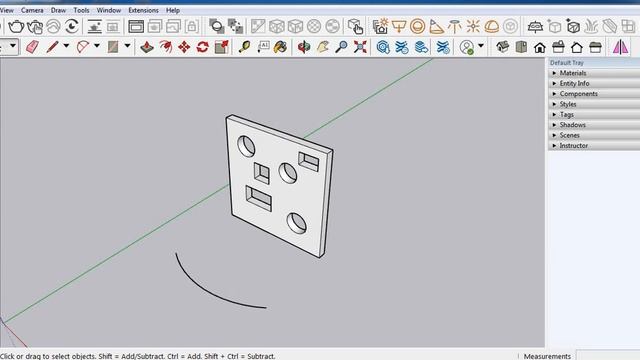This screenshot has height=360, width=640.
Task: Click the Measurements input box
Action: point(608,356)
